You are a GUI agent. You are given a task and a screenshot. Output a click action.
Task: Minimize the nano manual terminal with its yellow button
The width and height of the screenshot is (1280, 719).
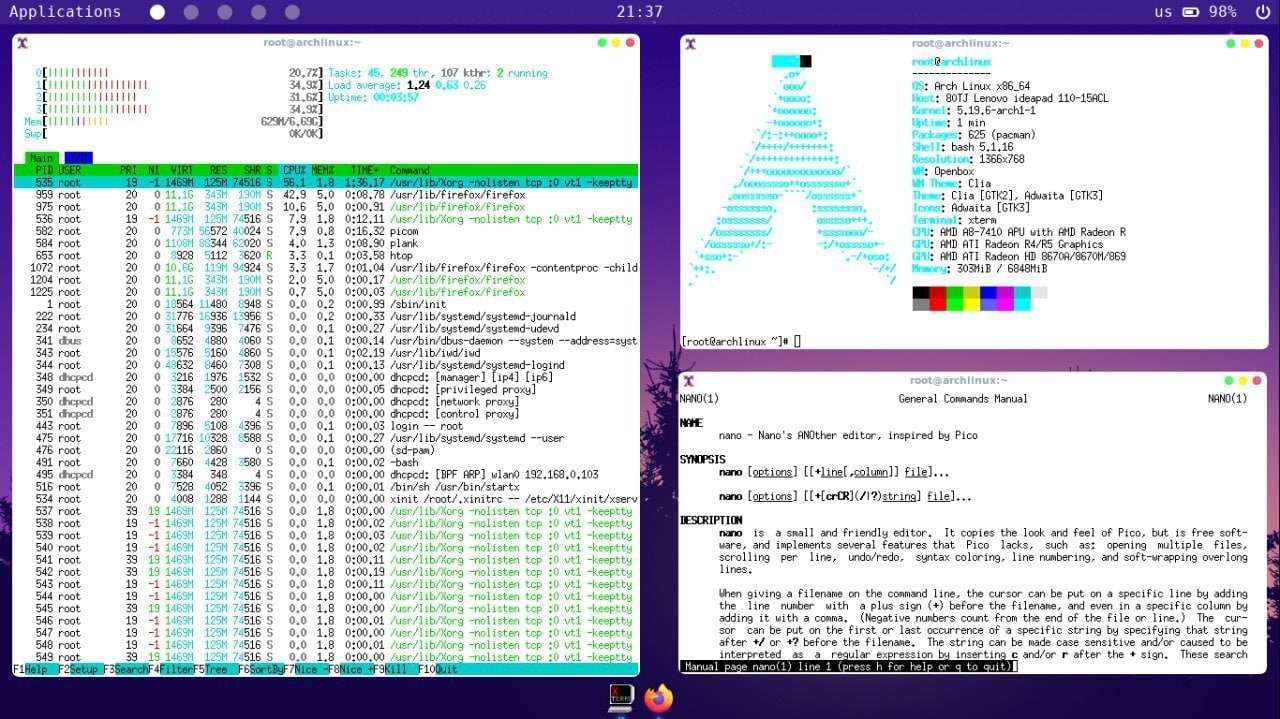coord(1245,380)
